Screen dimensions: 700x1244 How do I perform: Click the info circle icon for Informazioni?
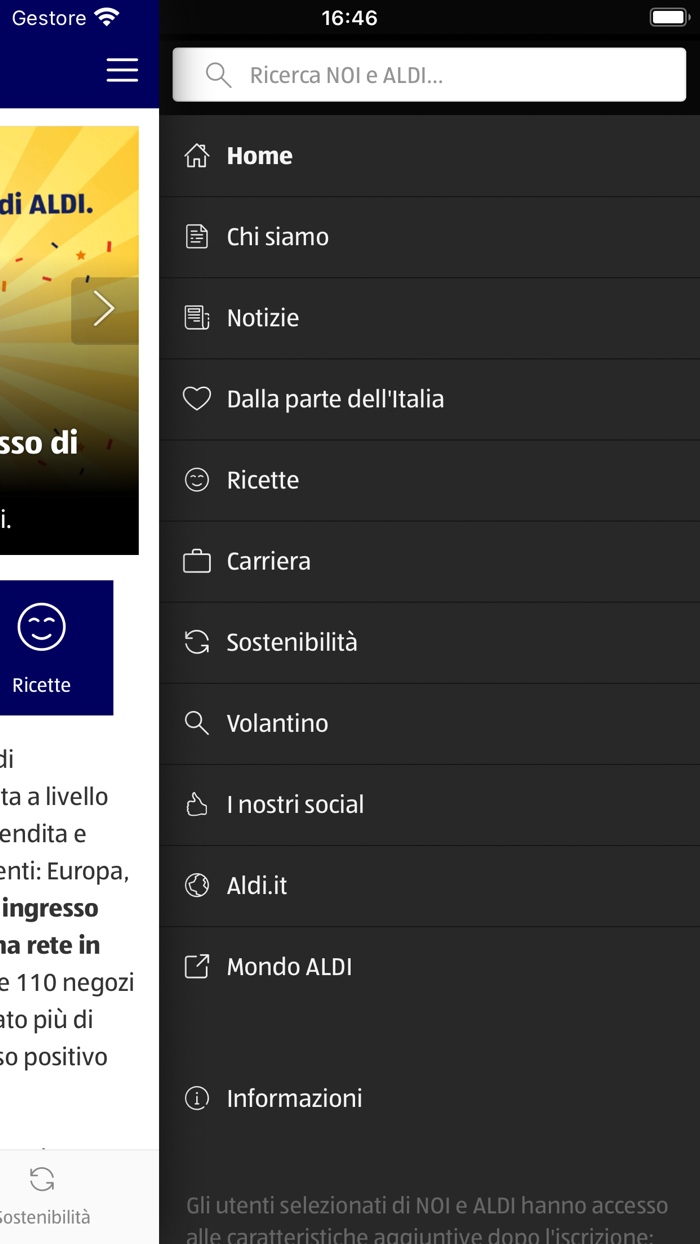click(x=197, y=1098)
